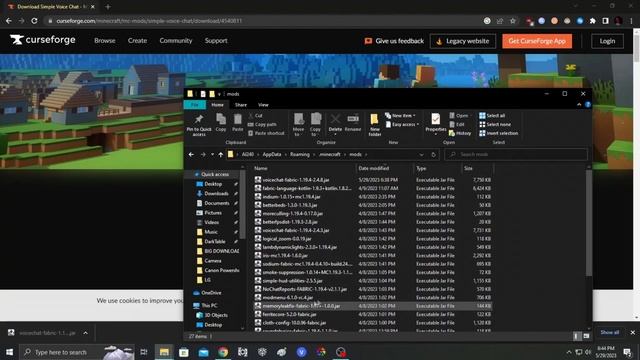The height and width of the screenshot is (360, 640).
Task: Sort files by the Name column
Action: pyautogui.click(x=303, y=168)
